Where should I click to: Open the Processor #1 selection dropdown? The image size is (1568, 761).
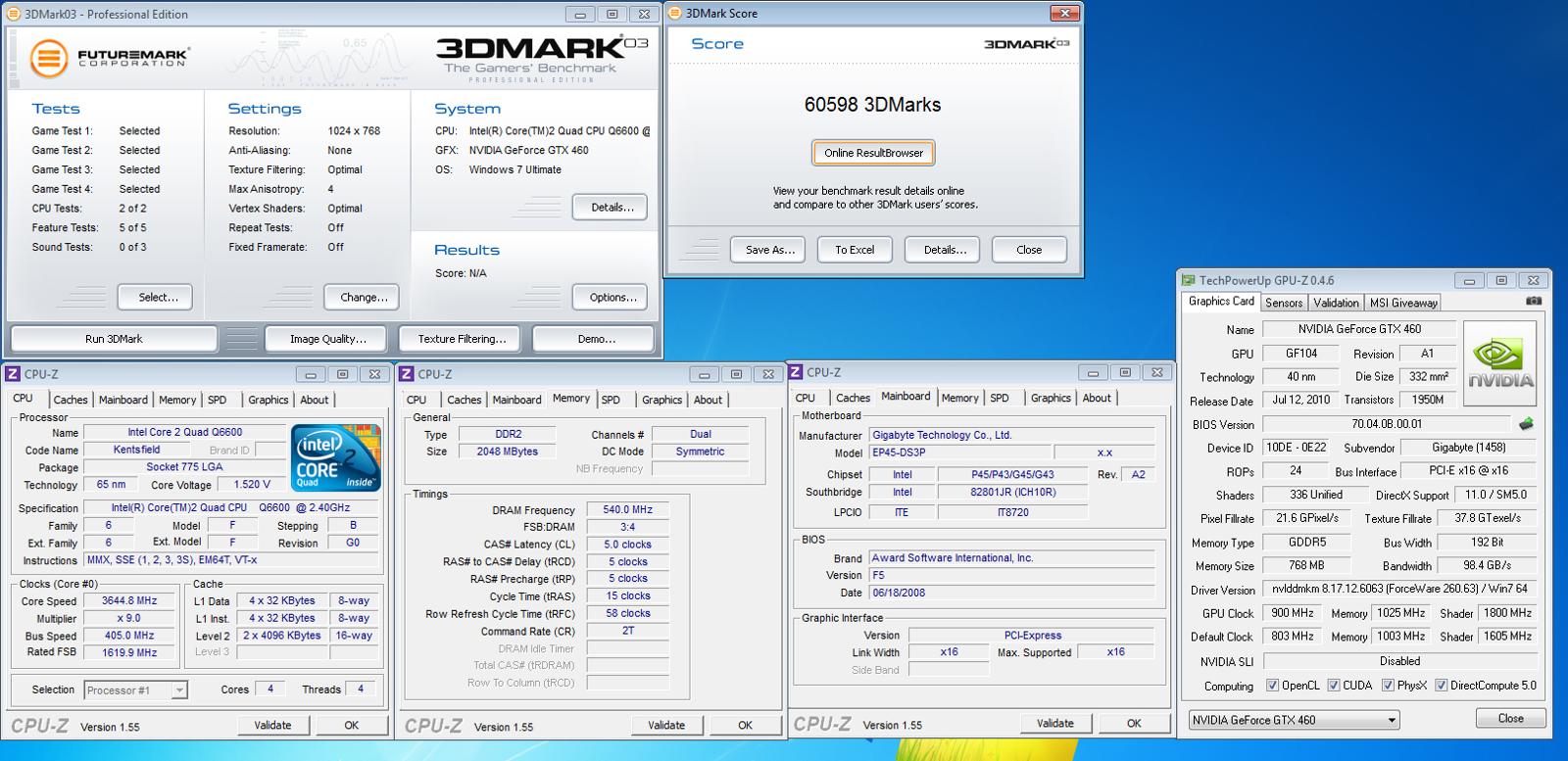tap(135, 690)
